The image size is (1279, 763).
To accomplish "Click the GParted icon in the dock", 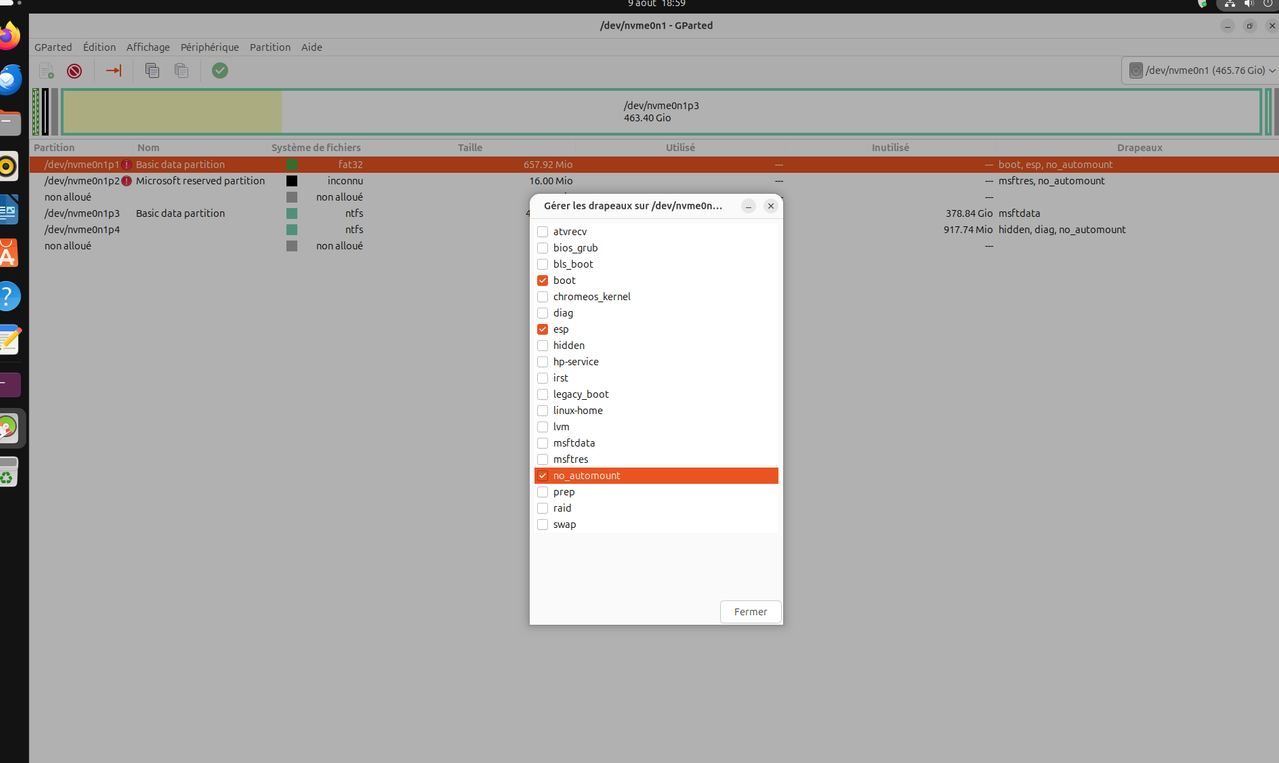I will 8,428.
